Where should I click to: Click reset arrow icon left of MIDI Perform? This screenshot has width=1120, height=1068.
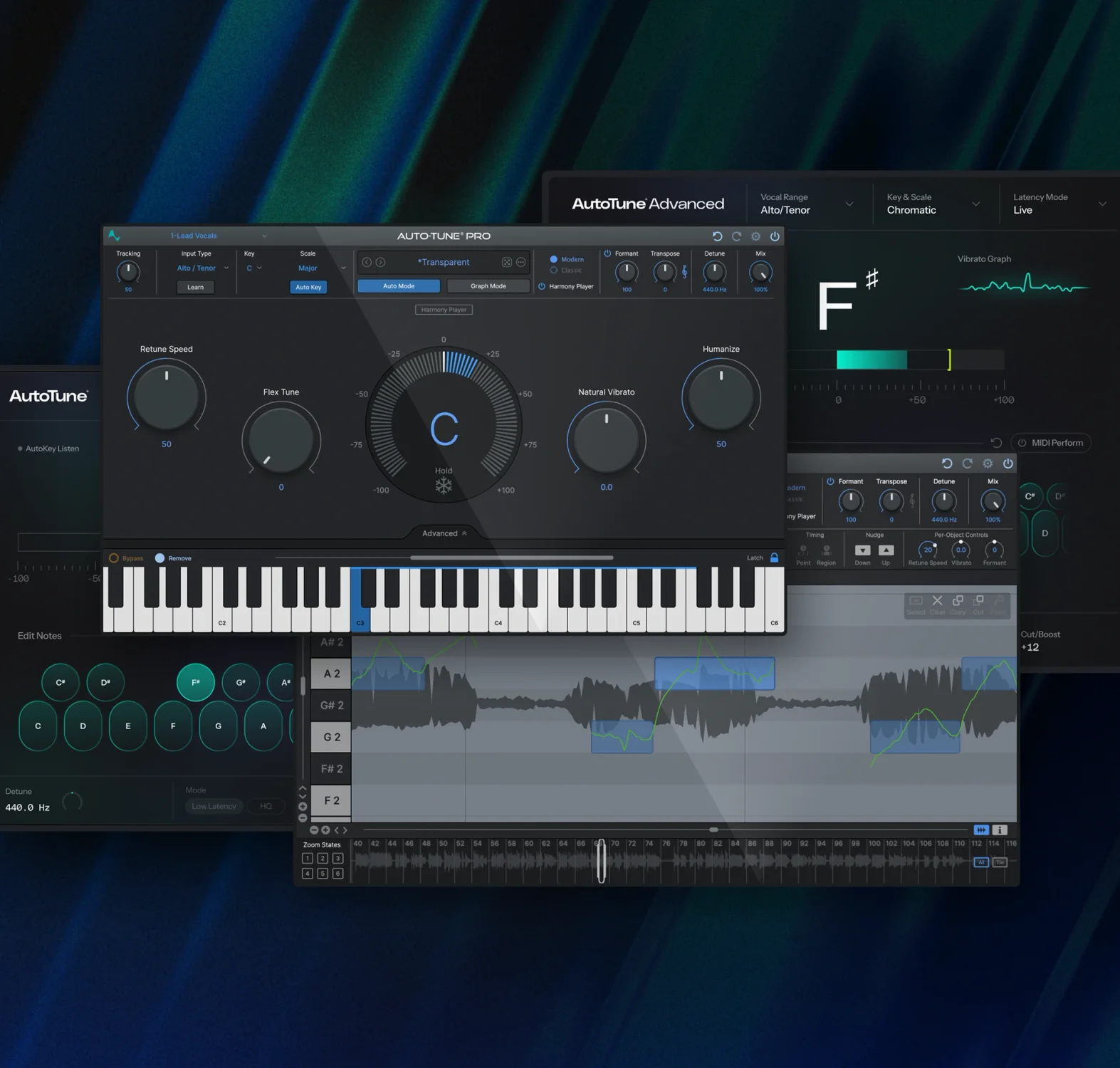(996, 443)
